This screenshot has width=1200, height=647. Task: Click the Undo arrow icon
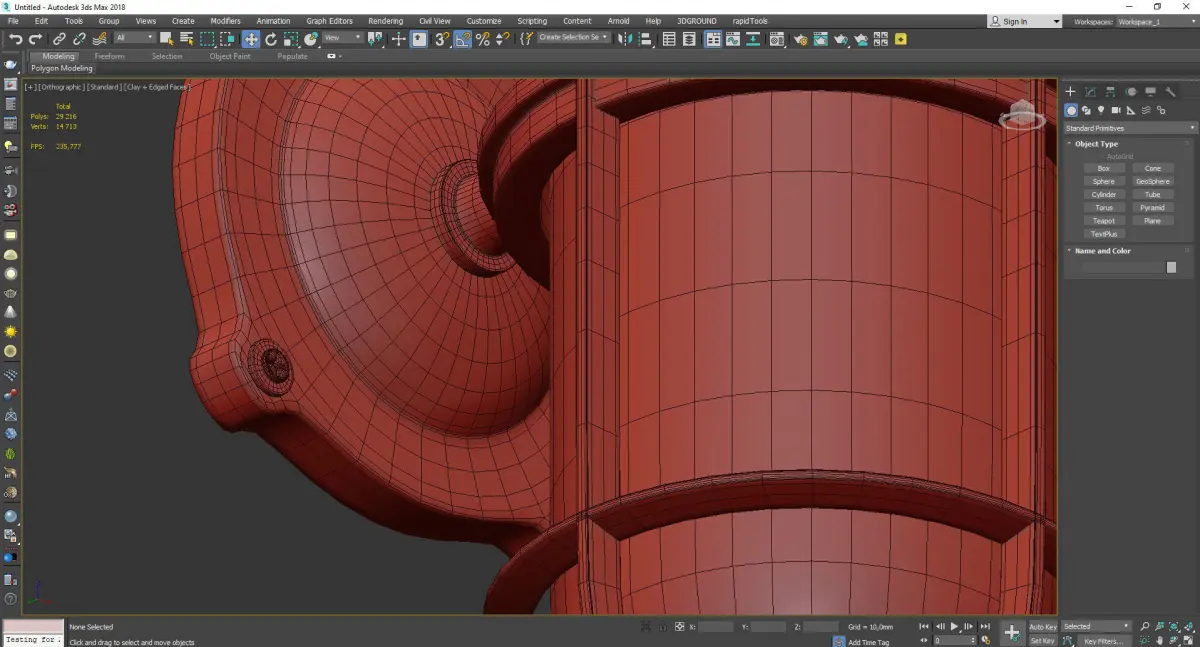coord(15,39)
